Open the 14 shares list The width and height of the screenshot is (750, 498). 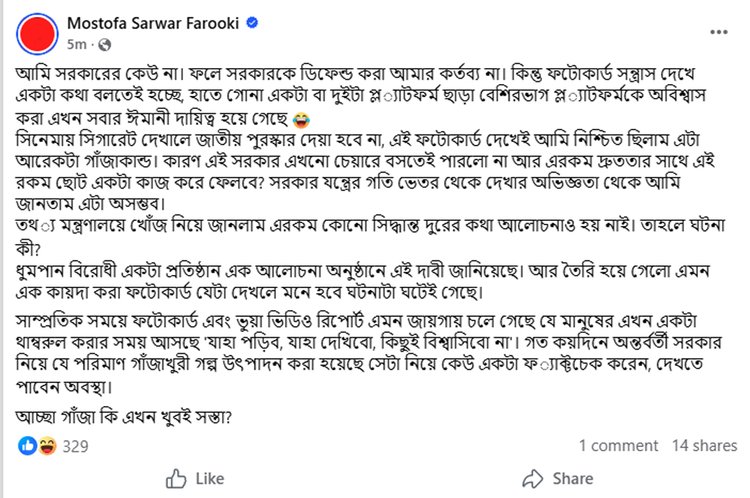704,446
